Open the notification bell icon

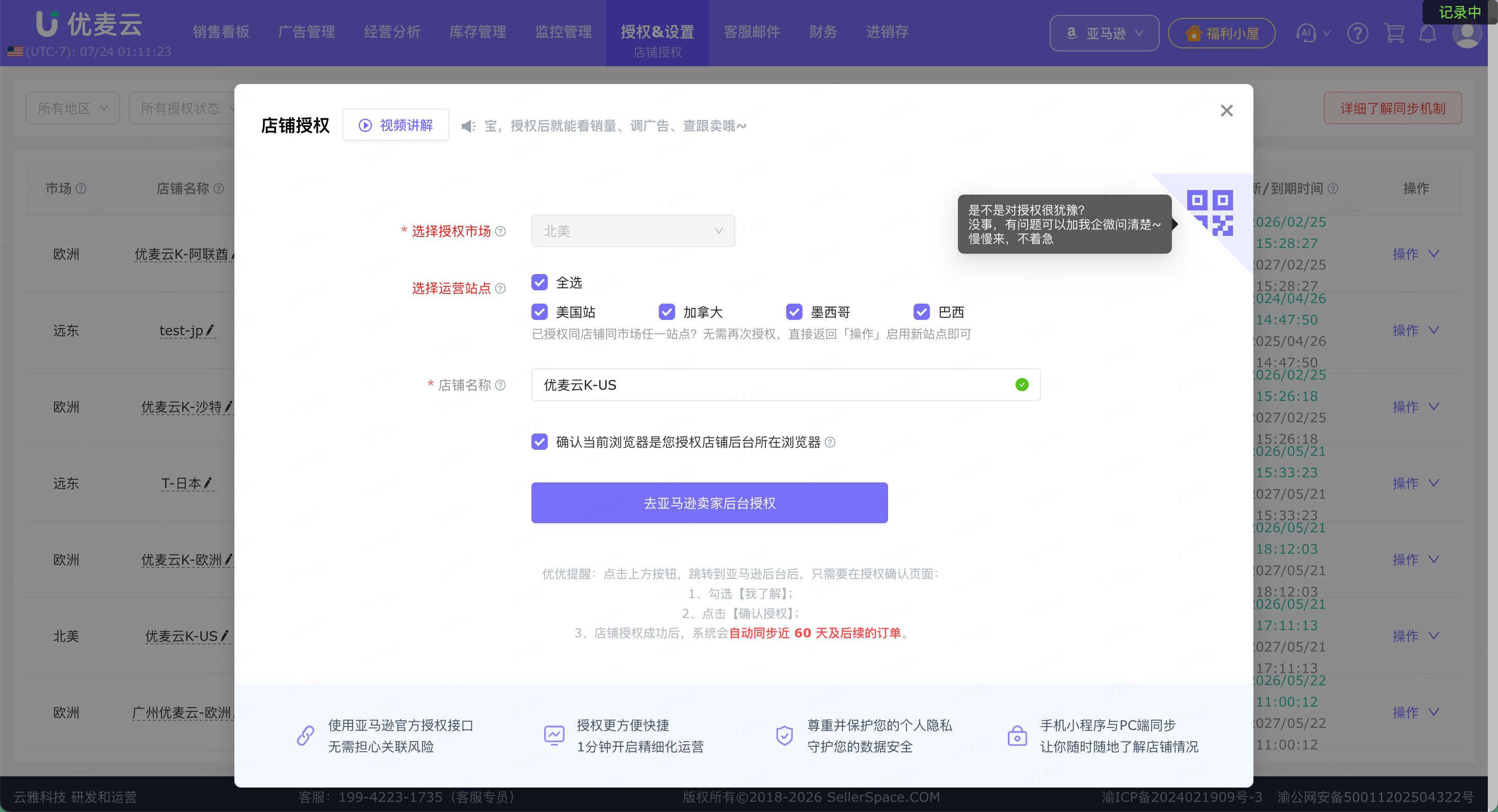[1428, 33]
